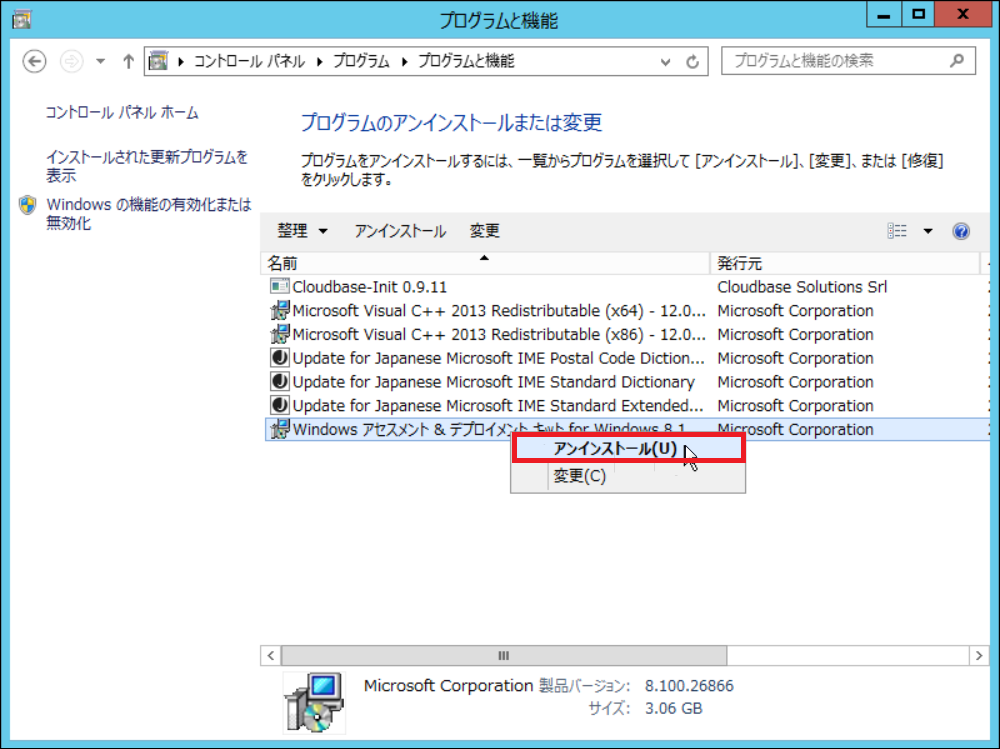Screen dimensions: 1000x749
Task: Select Windows アセスメント & デプロイメント キット row
Action: click(x=626, y=429)
